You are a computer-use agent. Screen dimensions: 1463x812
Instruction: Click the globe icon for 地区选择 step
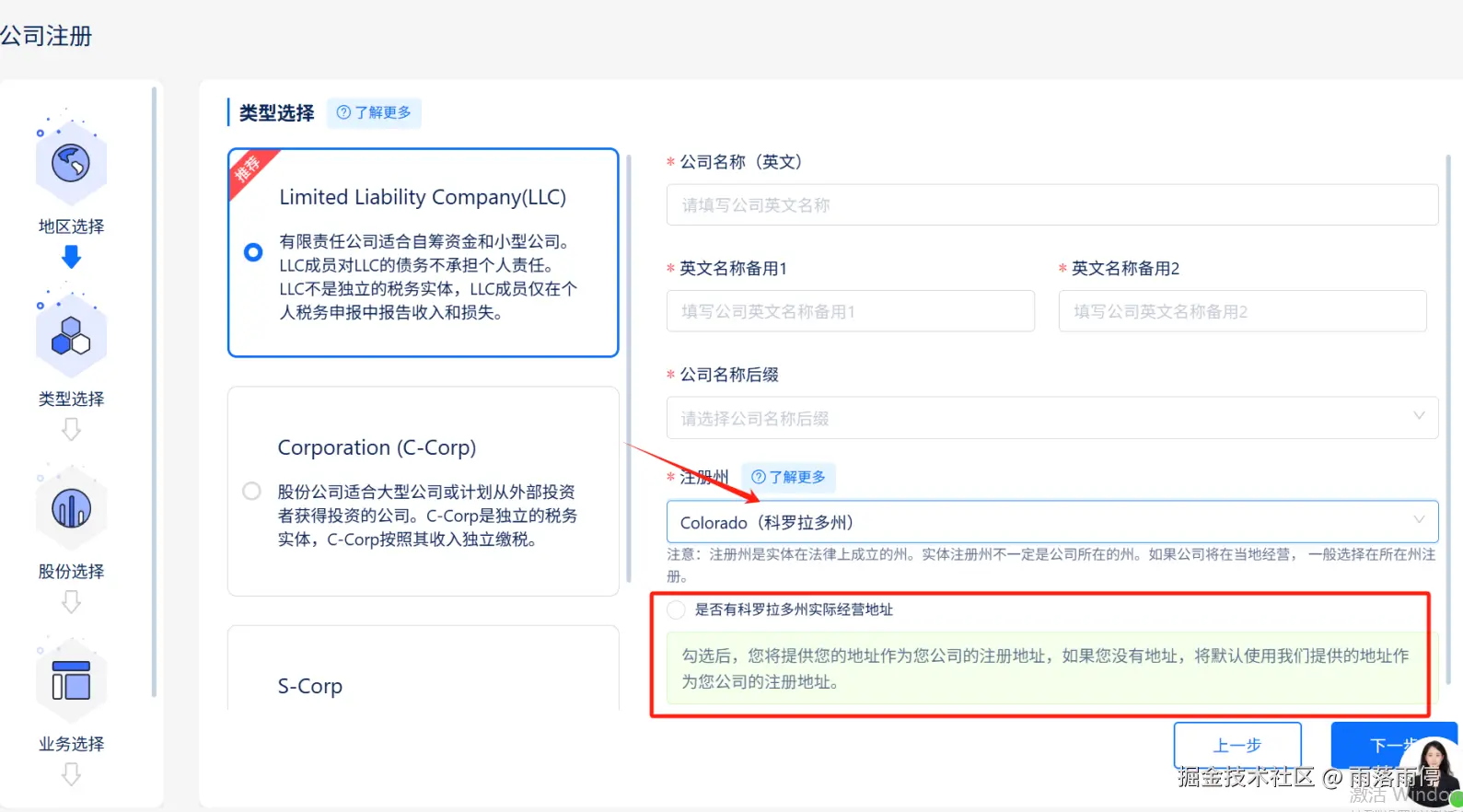click(x=71, y=164)
